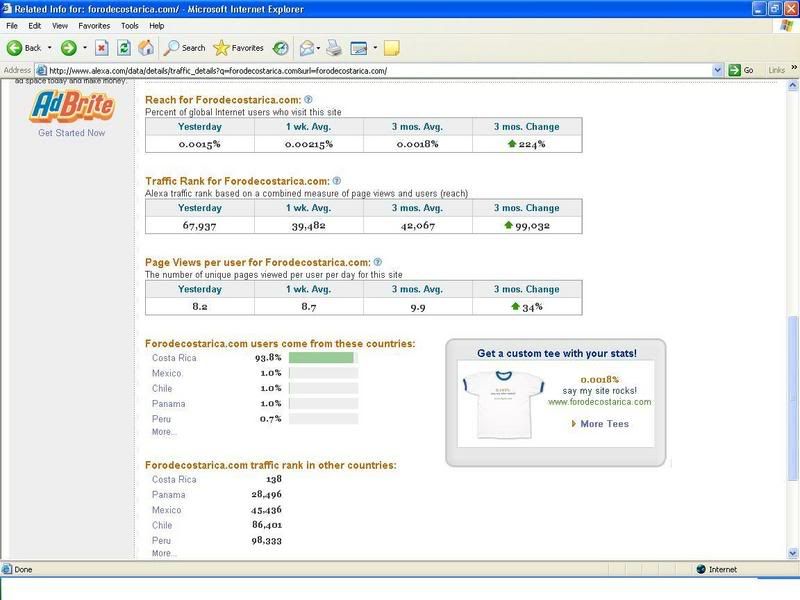The height and width of the screenshot is (600, 800).
Task: Click the Windows flag logo
Action: coord(786,26)
